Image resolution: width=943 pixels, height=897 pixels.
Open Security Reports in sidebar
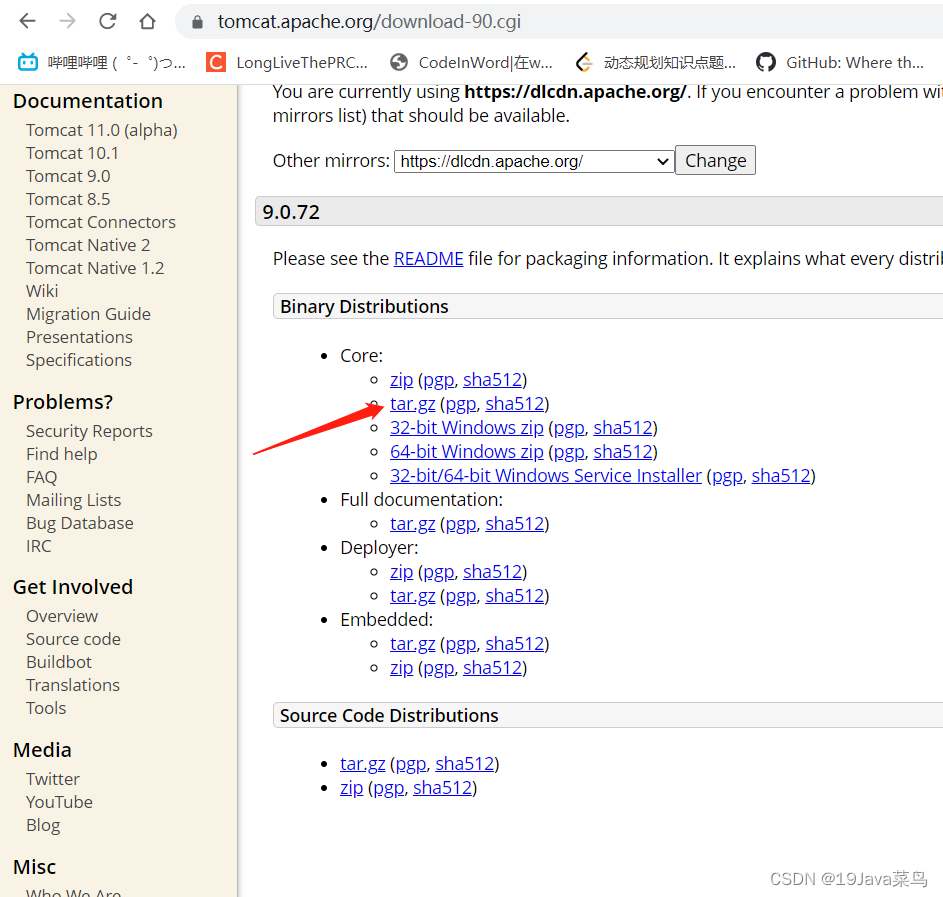(x=89, y=432)
